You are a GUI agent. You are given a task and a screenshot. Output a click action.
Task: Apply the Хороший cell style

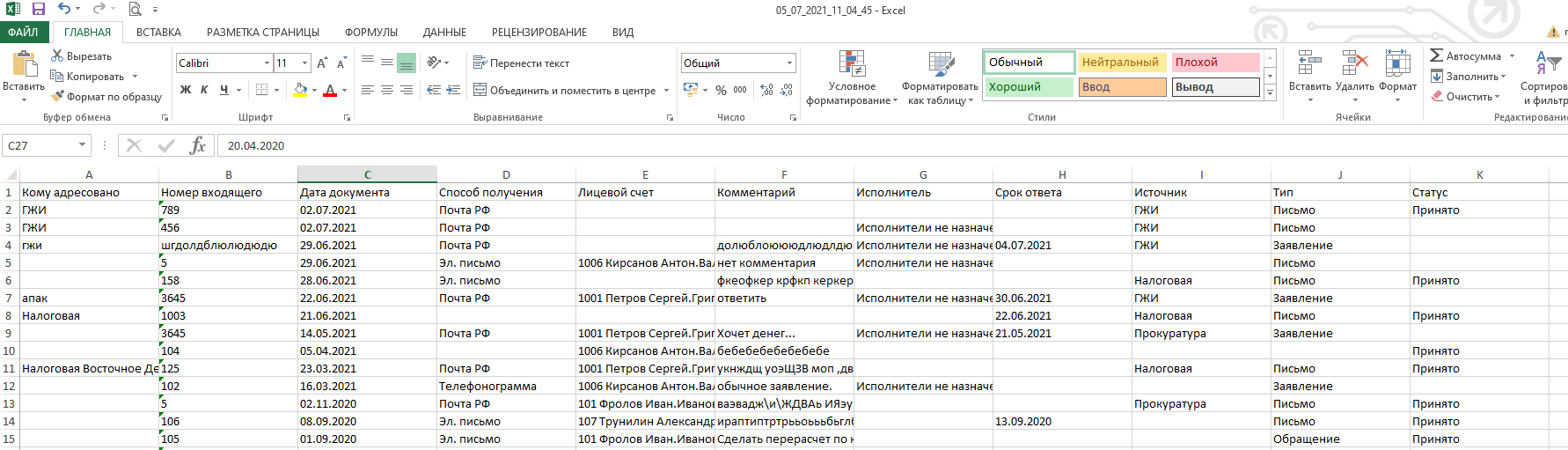pos(1029,87)
